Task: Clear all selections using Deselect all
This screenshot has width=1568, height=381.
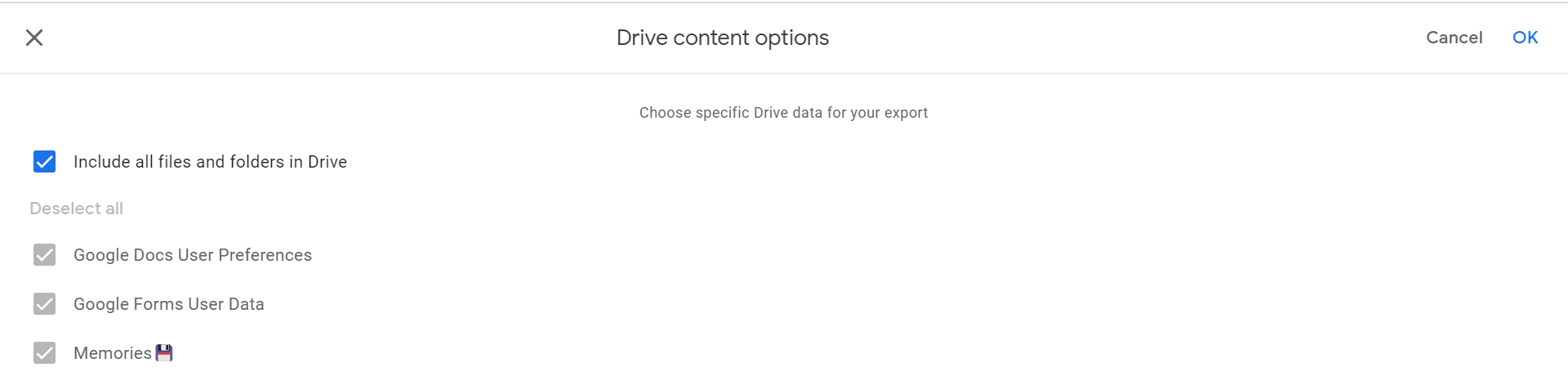Action: [x=76, y=208]
